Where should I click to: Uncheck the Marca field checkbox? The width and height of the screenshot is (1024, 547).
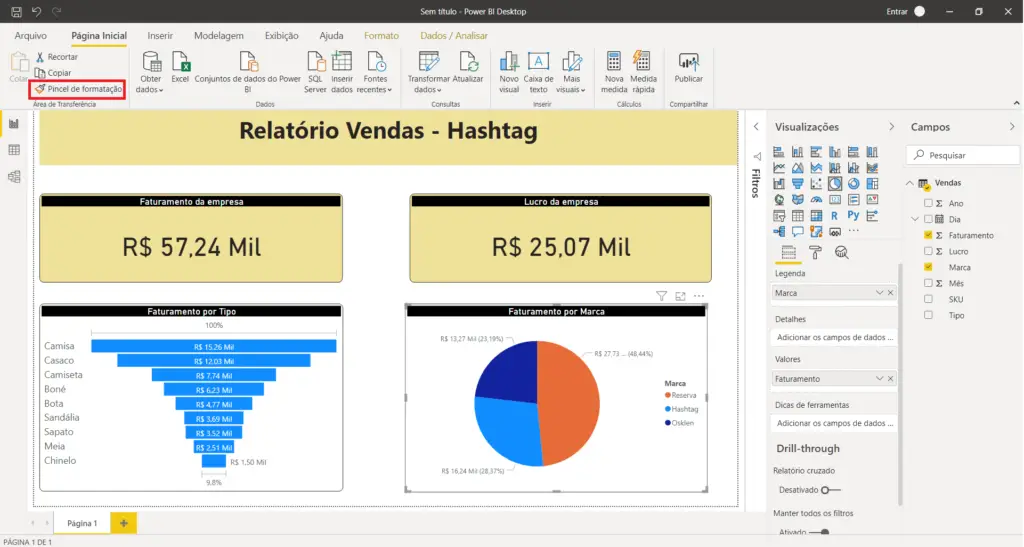point(928,267)
